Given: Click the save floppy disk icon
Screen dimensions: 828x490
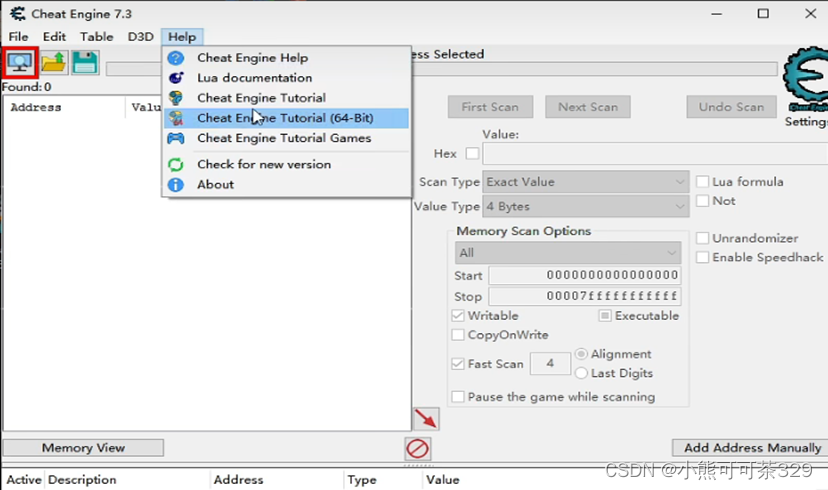Looking at the screenshot, I should 85,63.
